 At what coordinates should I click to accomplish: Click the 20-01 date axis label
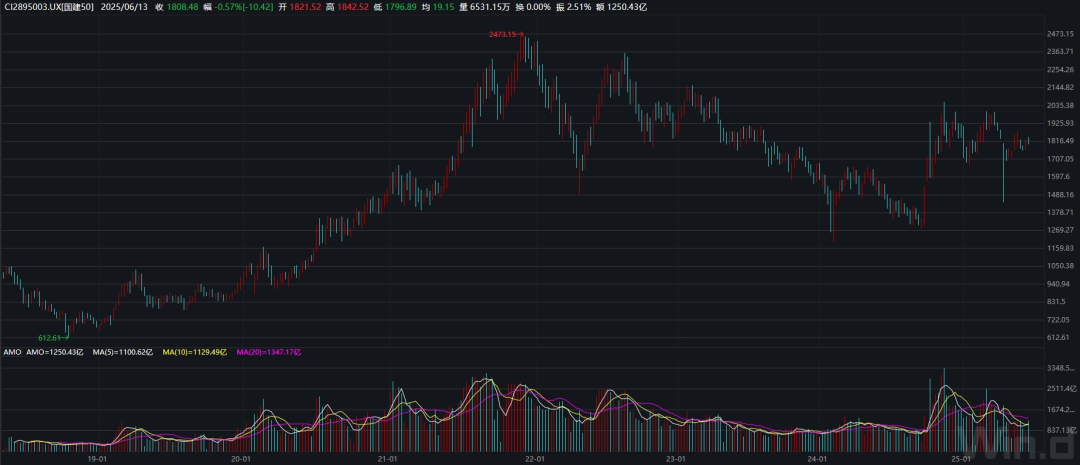point(240,459)
